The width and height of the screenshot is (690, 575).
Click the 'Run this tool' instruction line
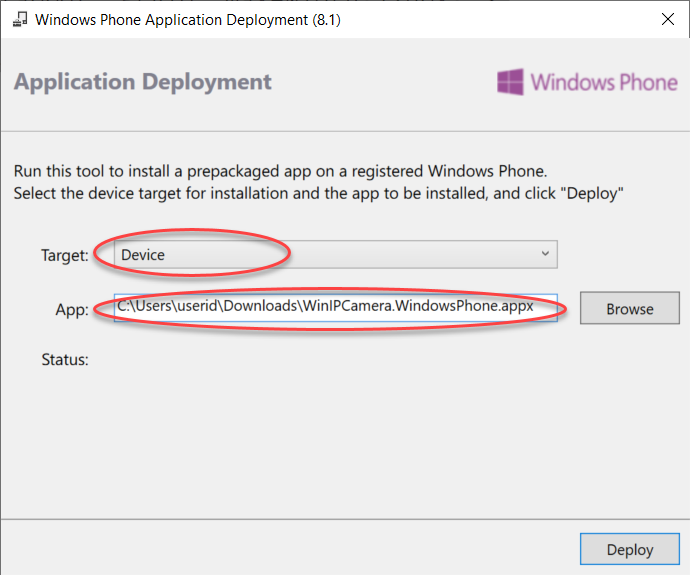(280, 171)
